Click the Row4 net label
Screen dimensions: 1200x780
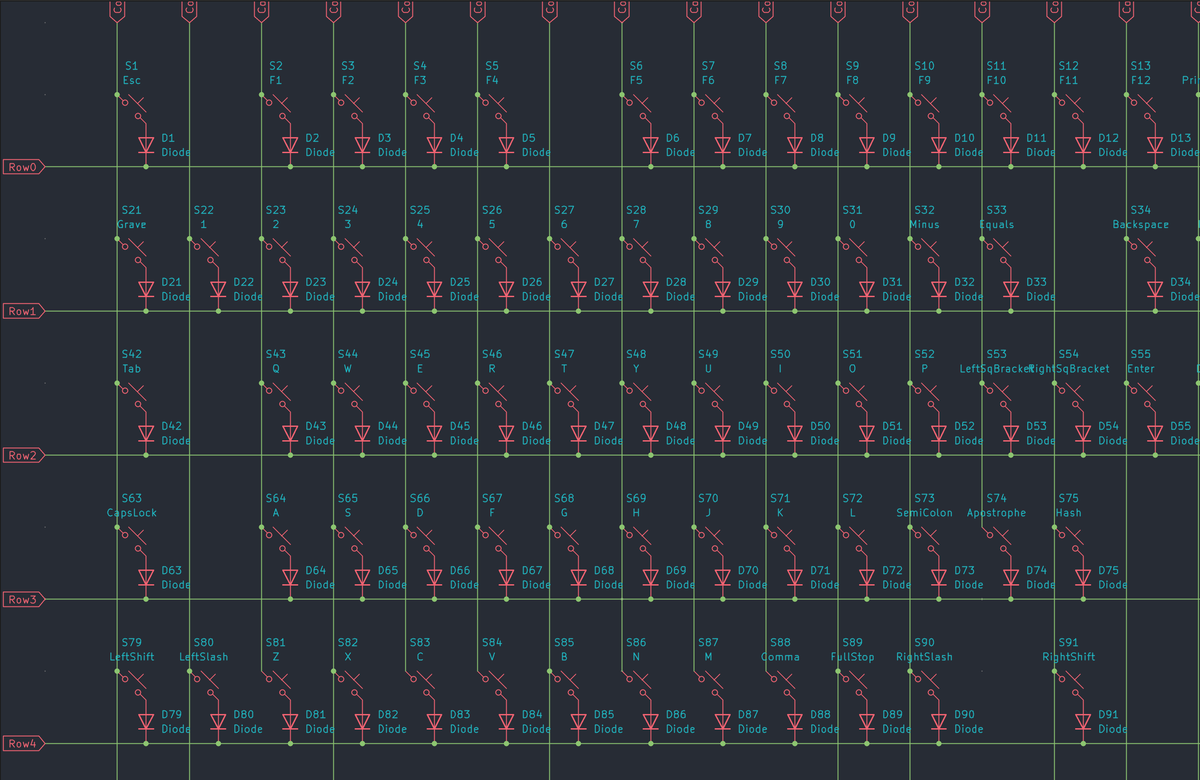pyautogui.click(x=23, y=743)
